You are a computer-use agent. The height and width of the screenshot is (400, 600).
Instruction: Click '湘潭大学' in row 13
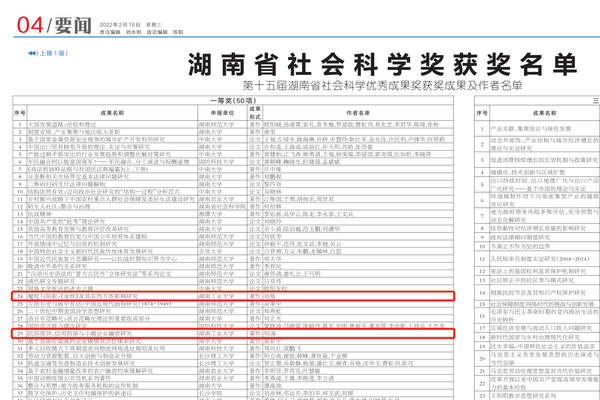click(210, 214)
